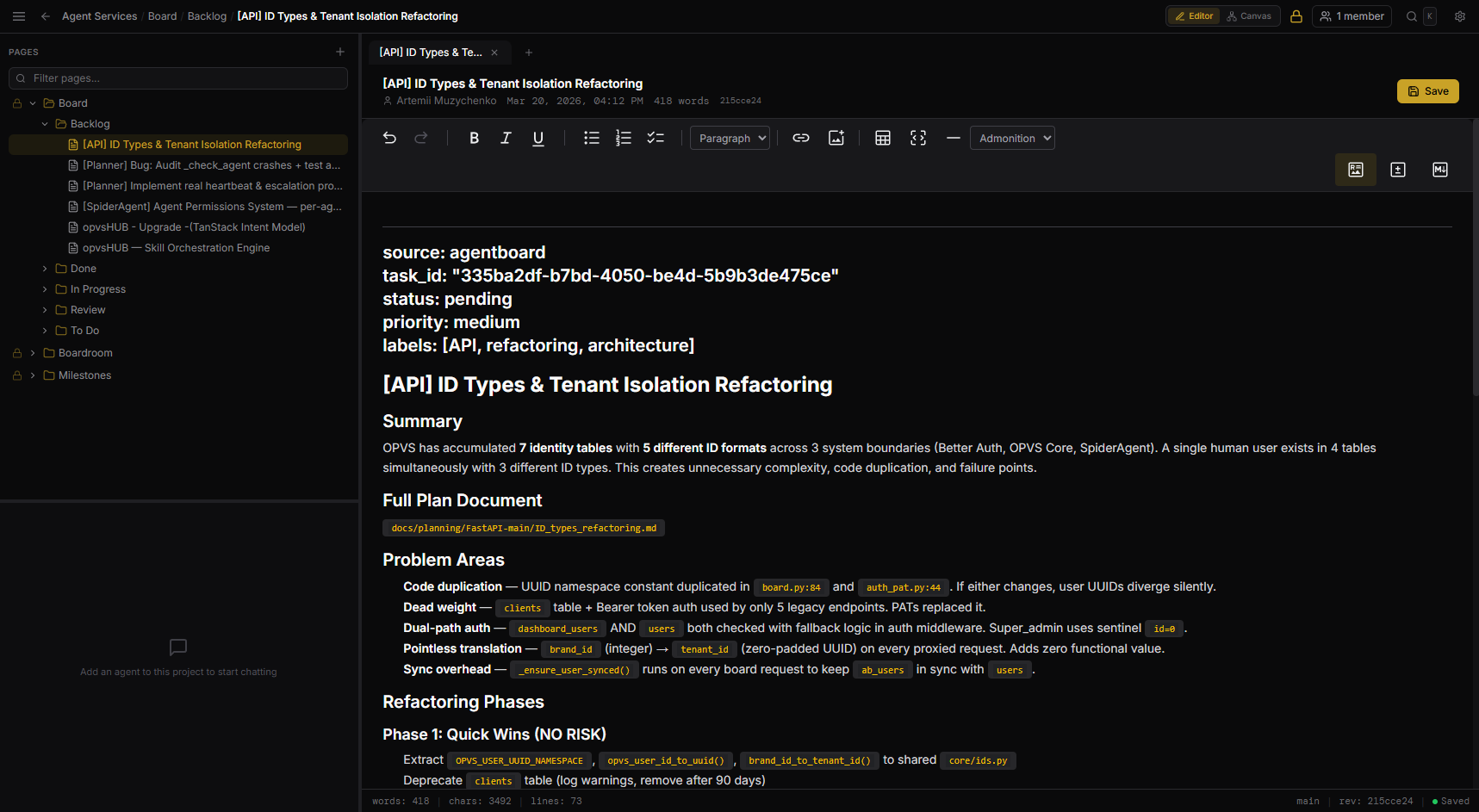Open Planner Bug Audit _check_agent page

click(x=178, y=165)
